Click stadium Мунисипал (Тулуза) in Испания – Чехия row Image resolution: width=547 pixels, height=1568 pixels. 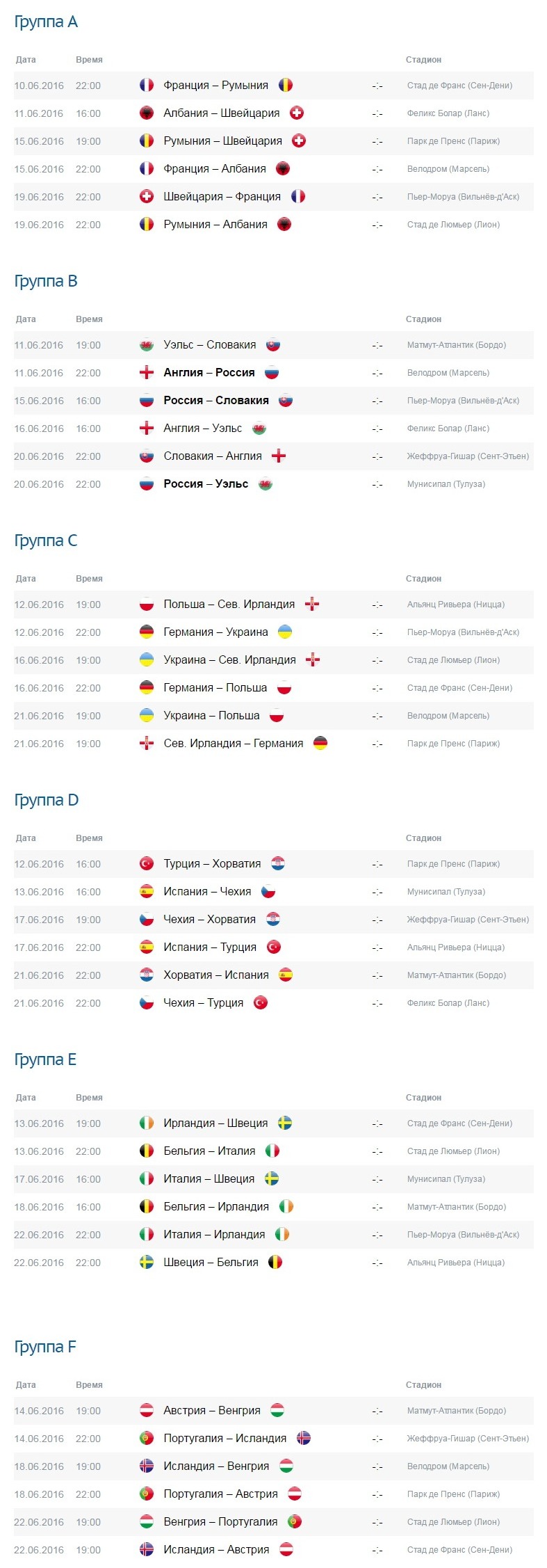[x=446, y=892]
